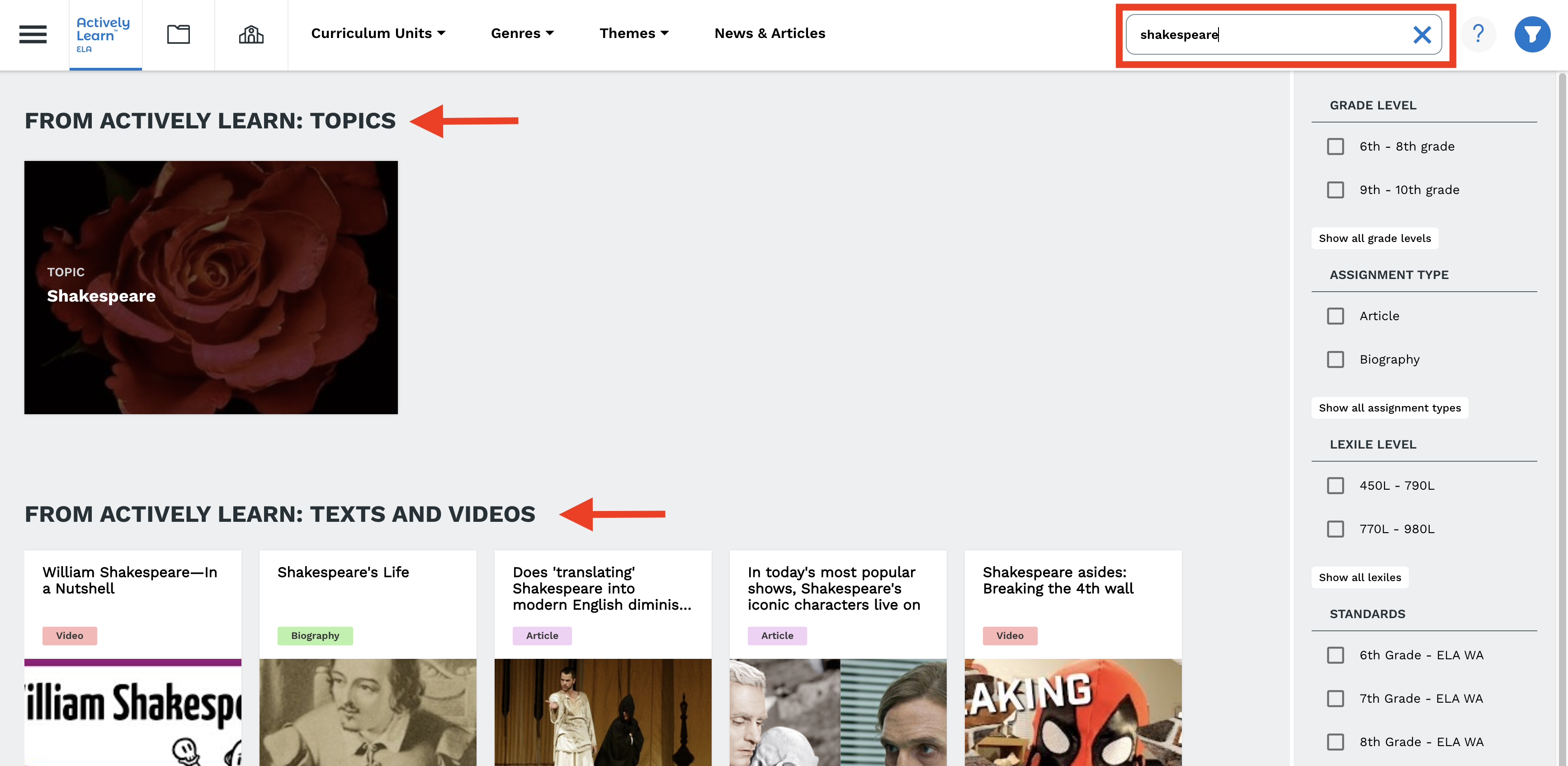The image size is (1568, 766).
Task: Check the 450L - 790L lexile filter
Action: pyautogui.click(x=1336, y=485)
